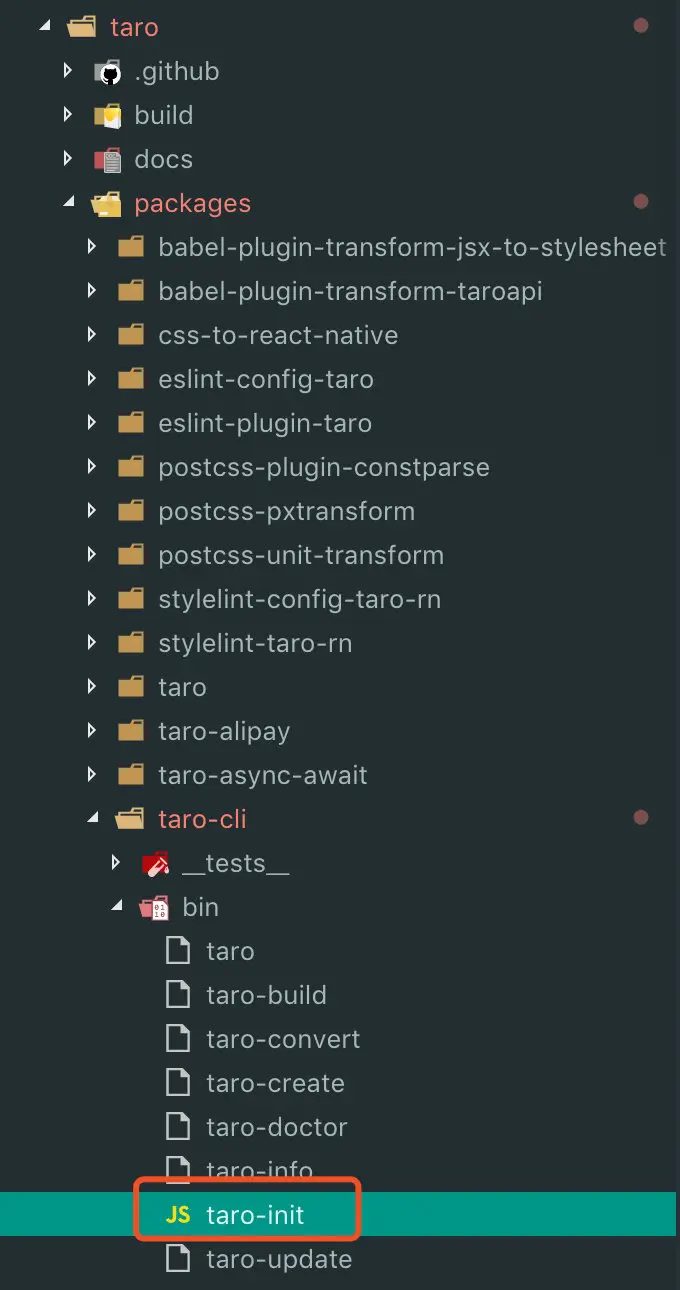Click the file icon for taro-build
Image resolution: width=680 pixels, height=1290 pixels.
178,994
